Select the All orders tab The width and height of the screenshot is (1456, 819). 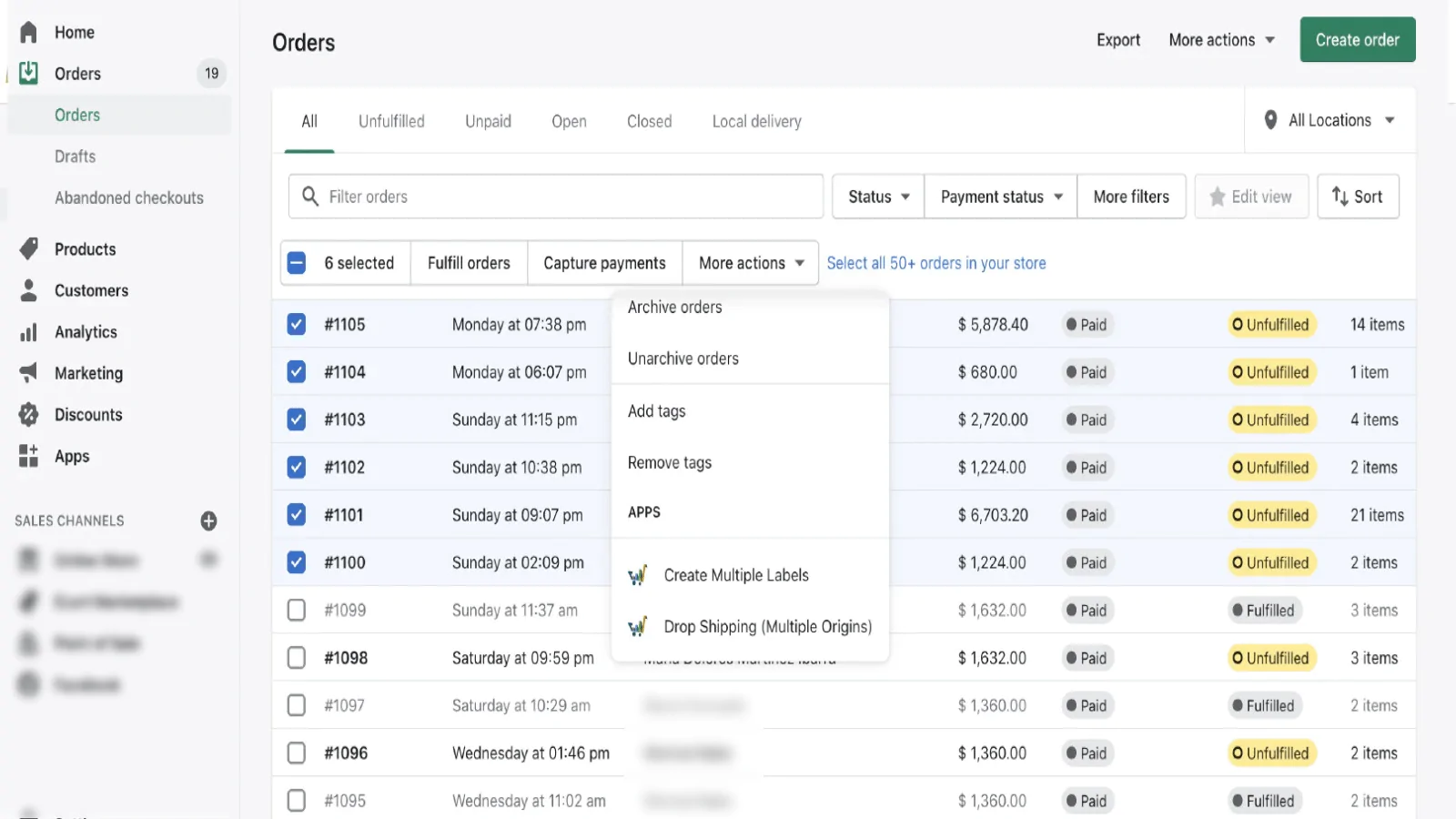[x=309, y=121]
